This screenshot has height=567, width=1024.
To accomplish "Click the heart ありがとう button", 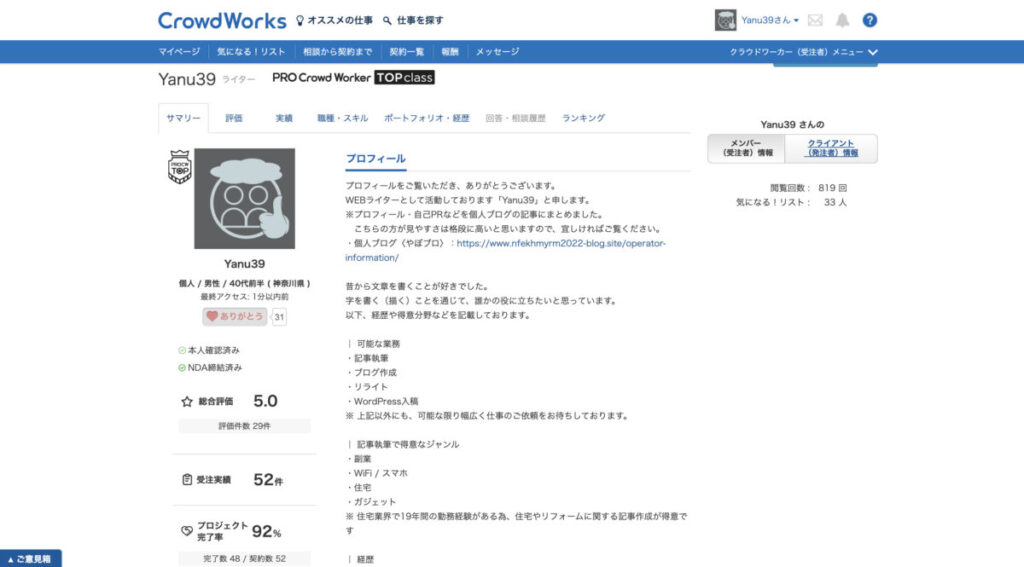I will 234,316.
